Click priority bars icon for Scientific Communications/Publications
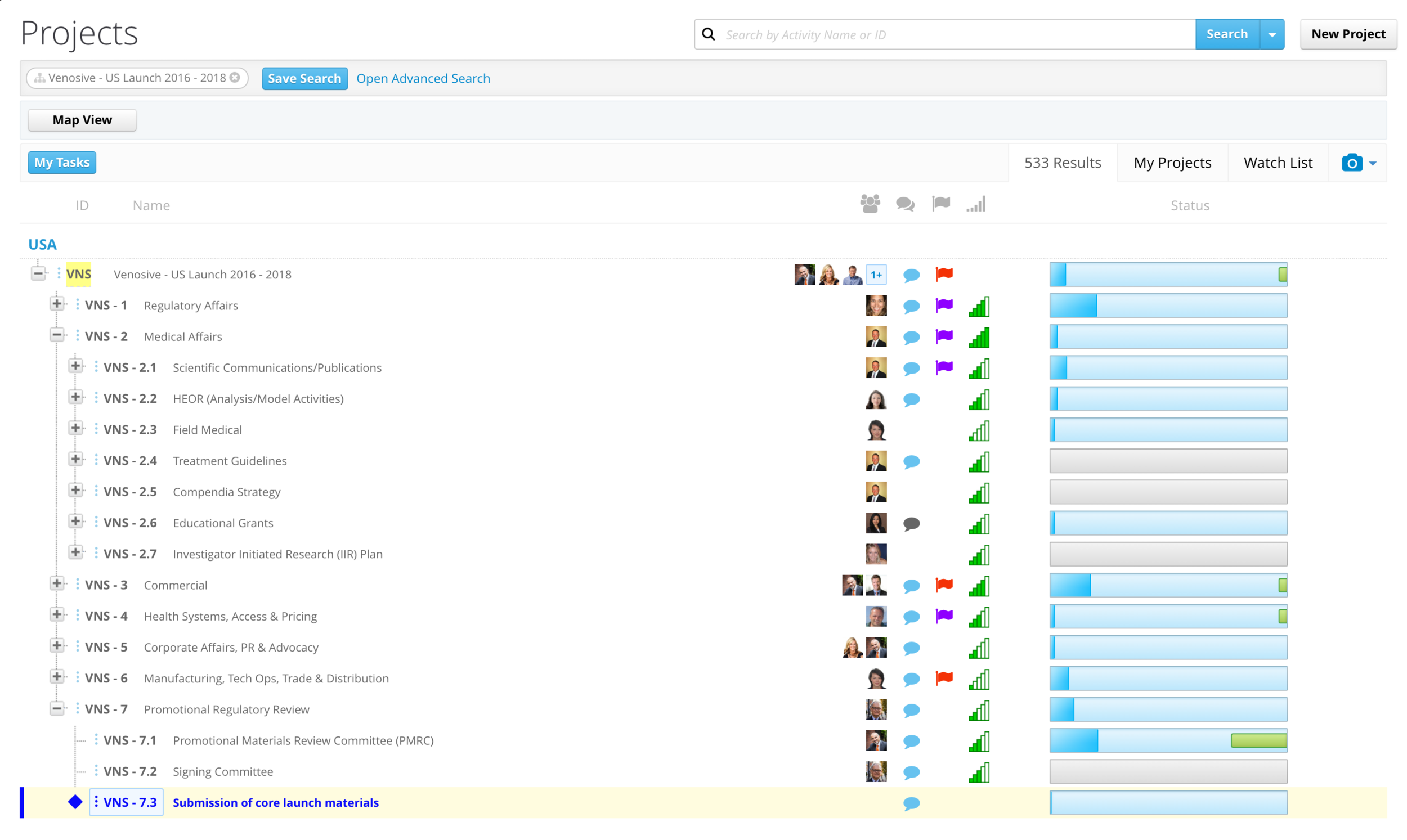 (979, 369)
